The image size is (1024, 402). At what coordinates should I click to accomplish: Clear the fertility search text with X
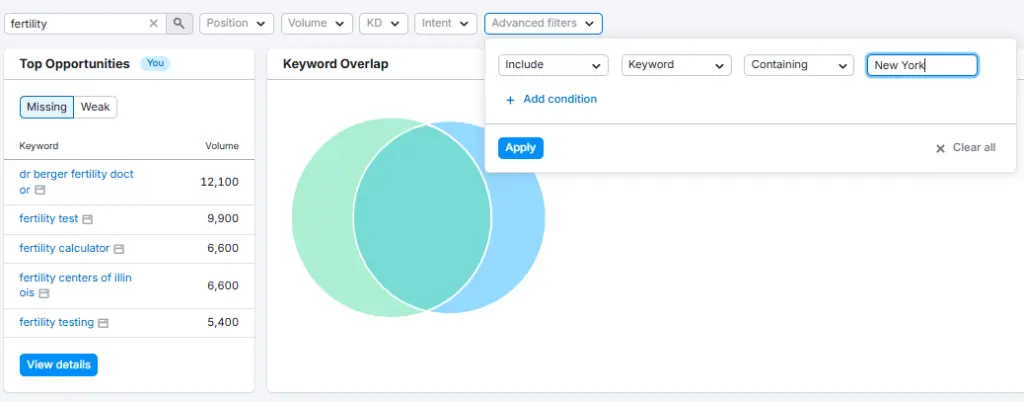pos(153,23)
